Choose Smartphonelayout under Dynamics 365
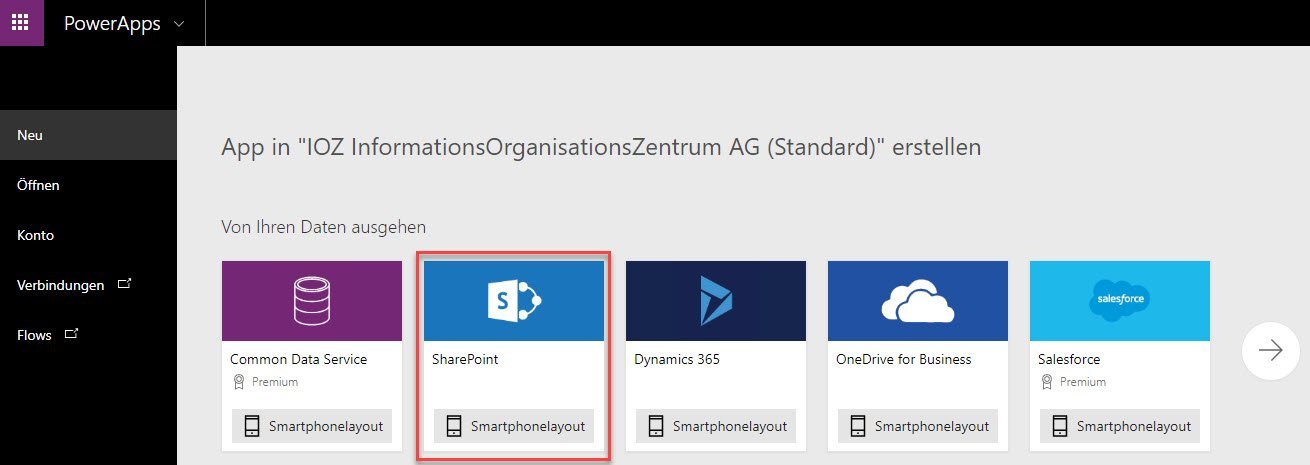This screenshot has width=1310, height=465. [x=716, y=426]
